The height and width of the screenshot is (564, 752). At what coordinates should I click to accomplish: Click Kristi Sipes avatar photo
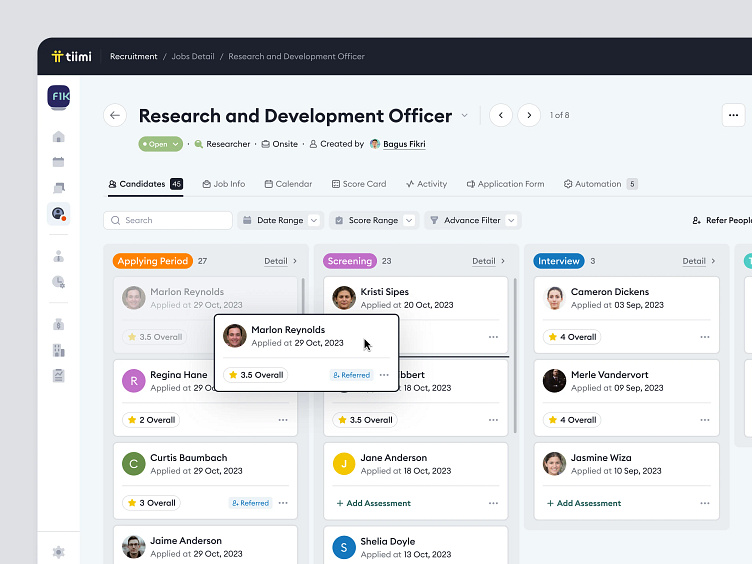tap(344, 298)
